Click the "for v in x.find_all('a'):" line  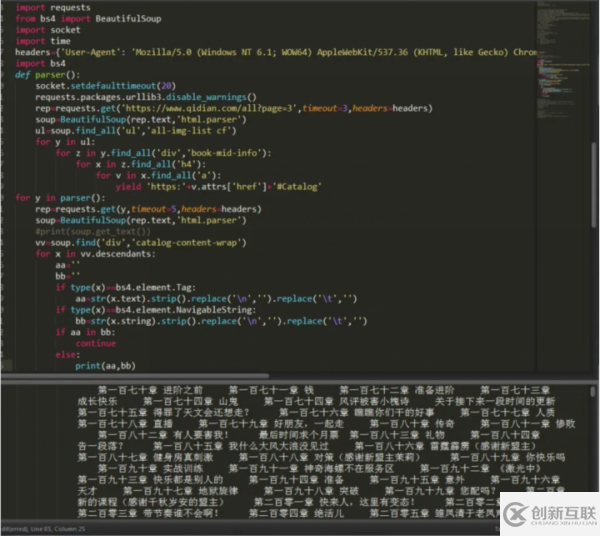tap(158, 176)
